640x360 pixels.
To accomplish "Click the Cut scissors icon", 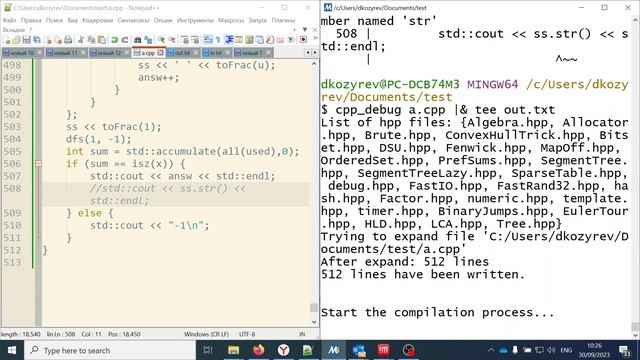I will click(81, 40).
